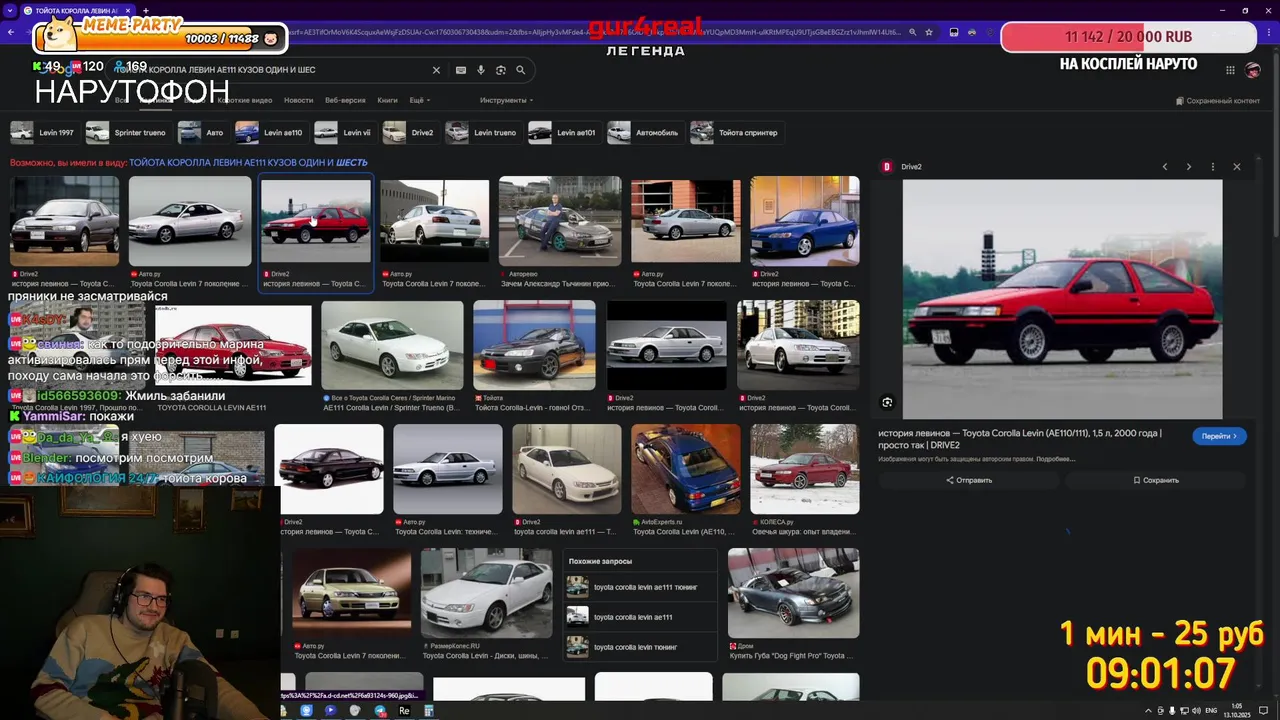Close the Drive2 image preview panel

pos(1237,167)
